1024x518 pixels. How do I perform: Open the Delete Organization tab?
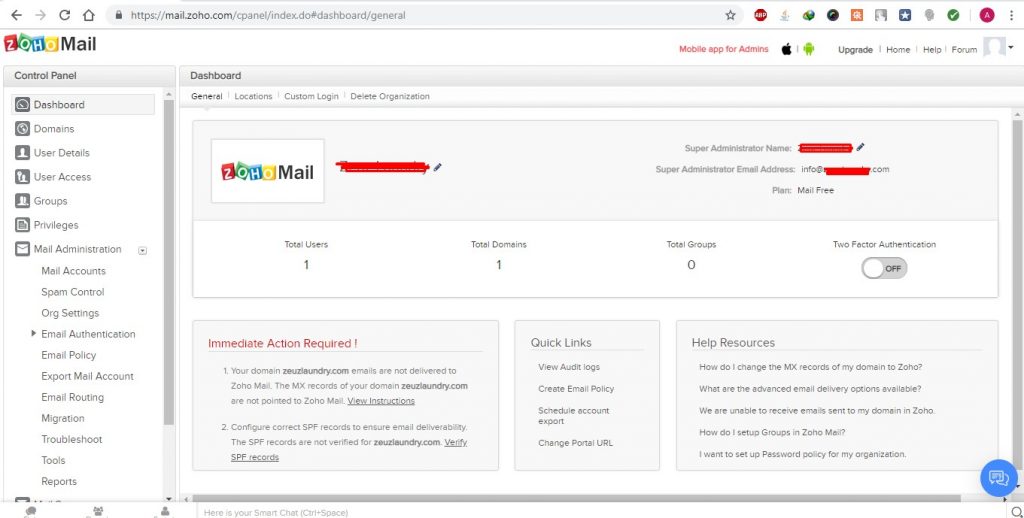[390, 96]
